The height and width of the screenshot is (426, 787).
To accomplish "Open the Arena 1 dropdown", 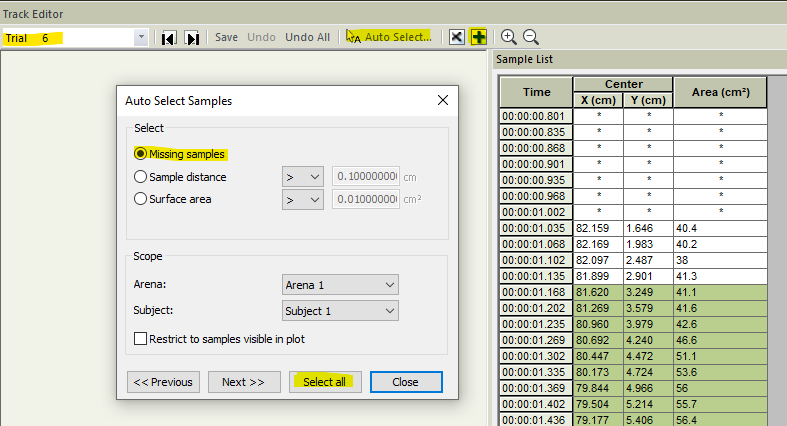I will (x=340, y=285).
